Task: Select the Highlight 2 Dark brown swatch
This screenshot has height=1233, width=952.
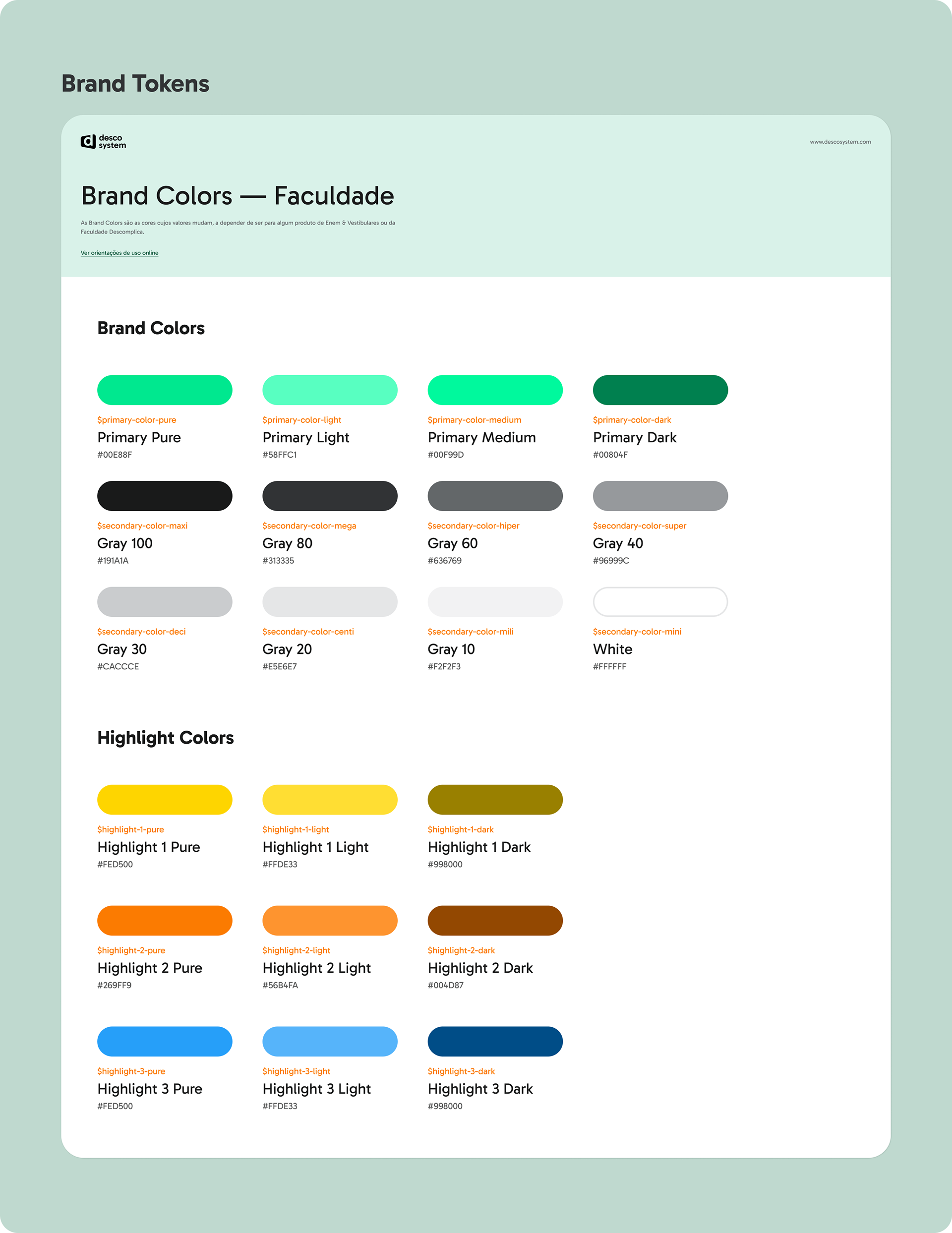Action: (495, 920)
